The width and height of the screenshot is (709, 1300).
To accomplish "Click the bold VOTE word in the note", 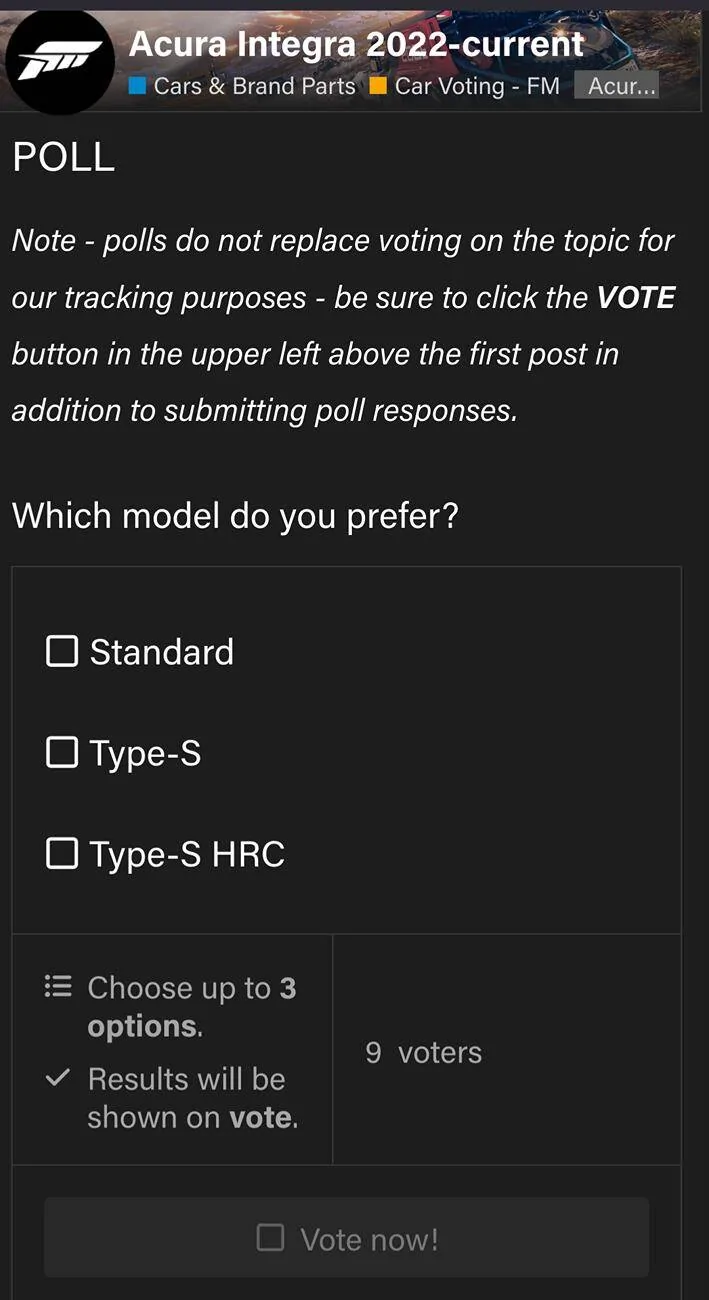I will [640, 297].
